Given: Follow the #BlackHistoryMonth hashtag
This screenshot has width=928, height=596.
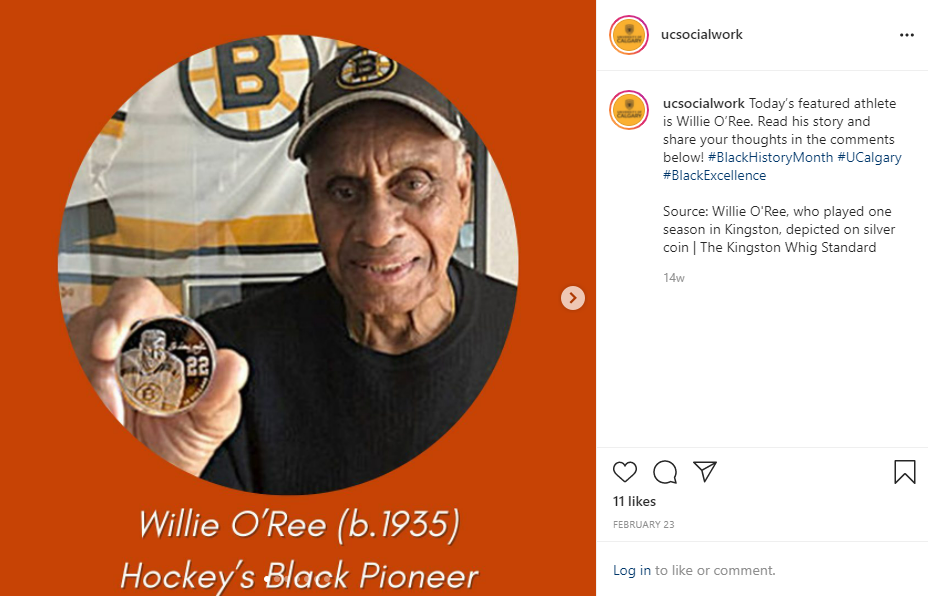Looking at the screenshot, I should 770,157.
